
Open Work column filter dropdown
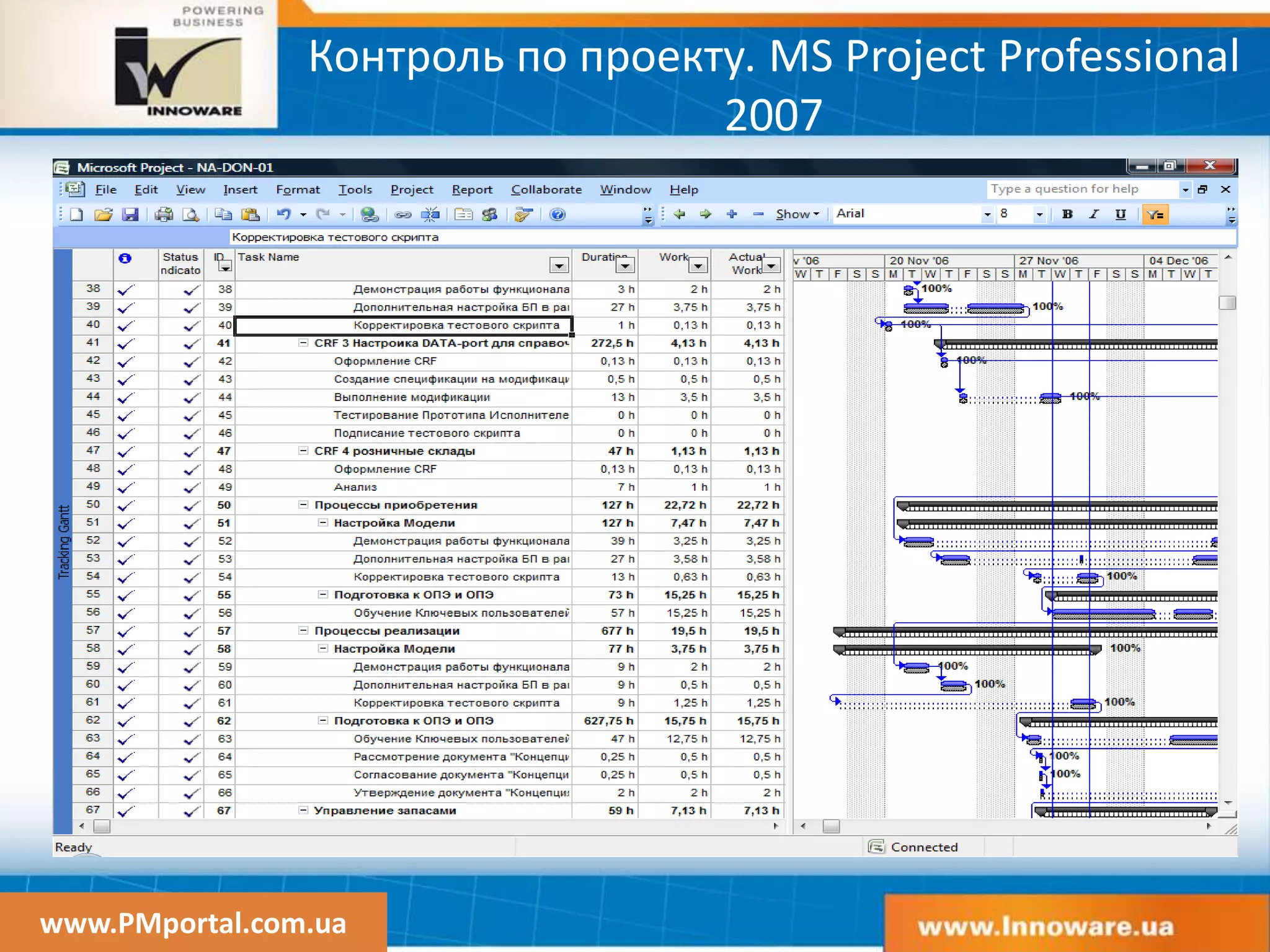pyautogui.click(x=698, y=265)
